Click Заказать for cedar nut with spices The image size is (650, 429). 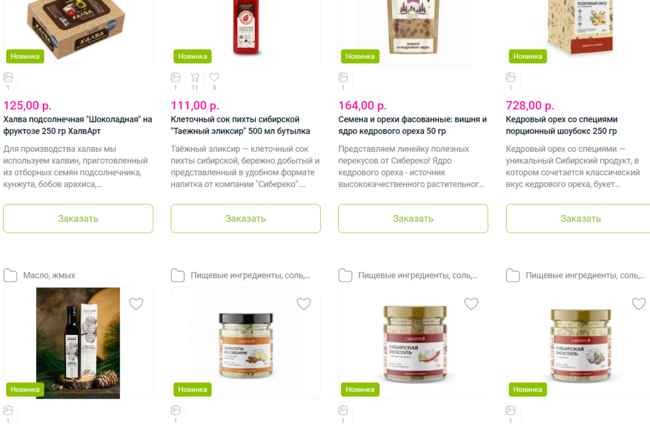(x=578, y=218)
